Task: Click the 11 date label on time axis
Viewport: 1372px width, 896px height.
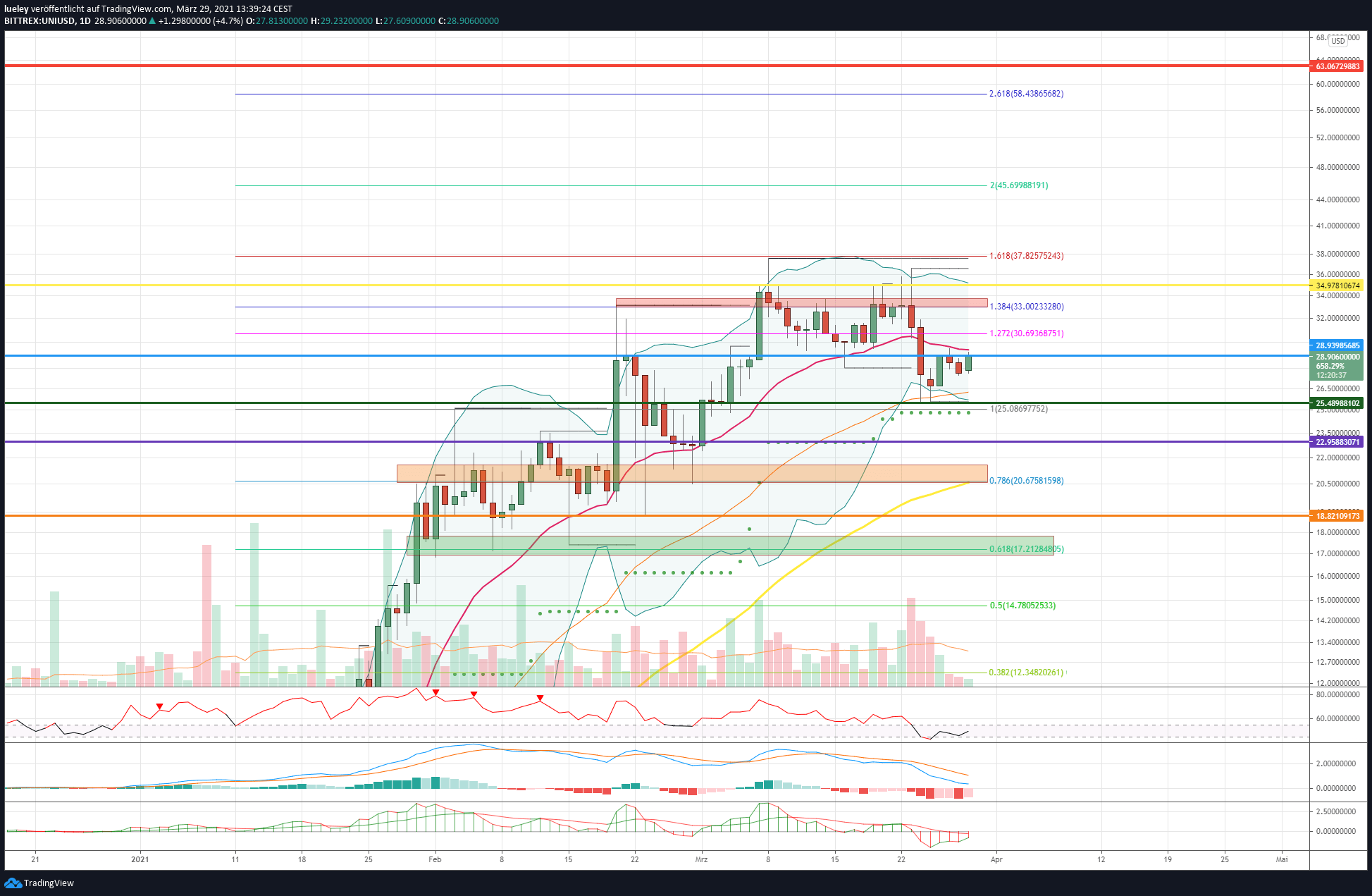Action: pos(235,859)
